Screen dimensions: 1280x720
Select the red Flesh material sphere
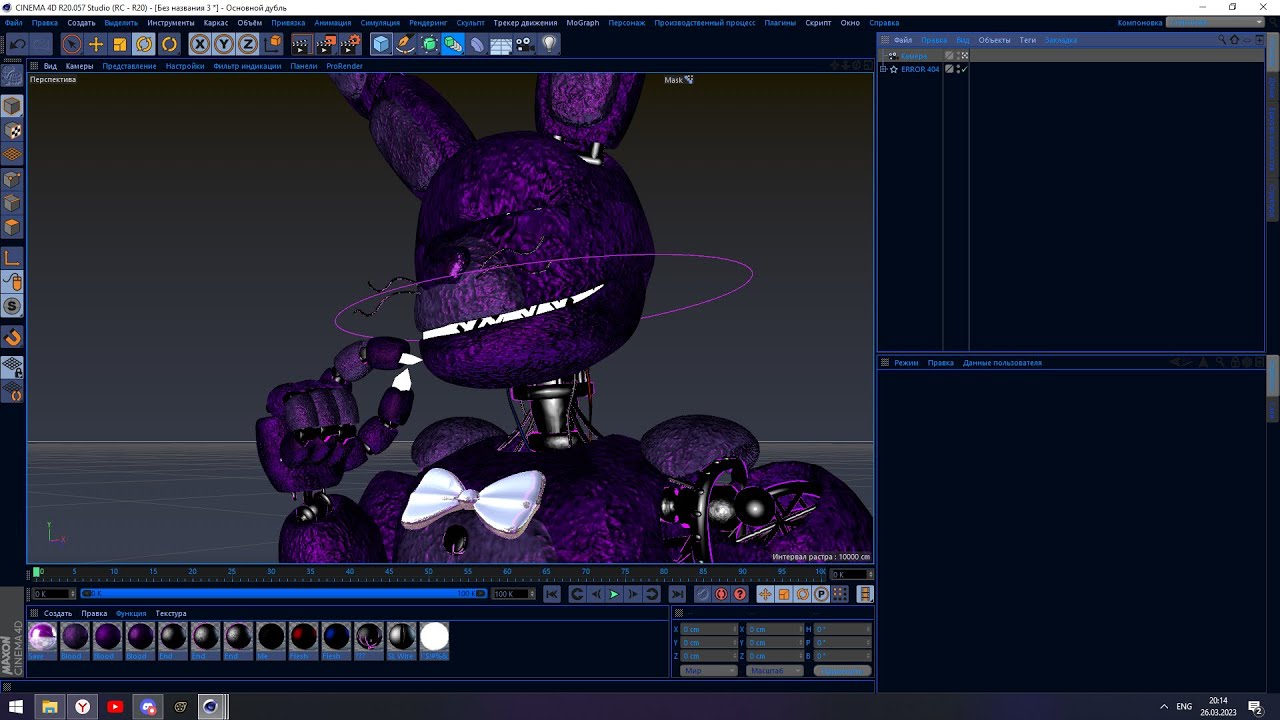[x=303, y=637]
